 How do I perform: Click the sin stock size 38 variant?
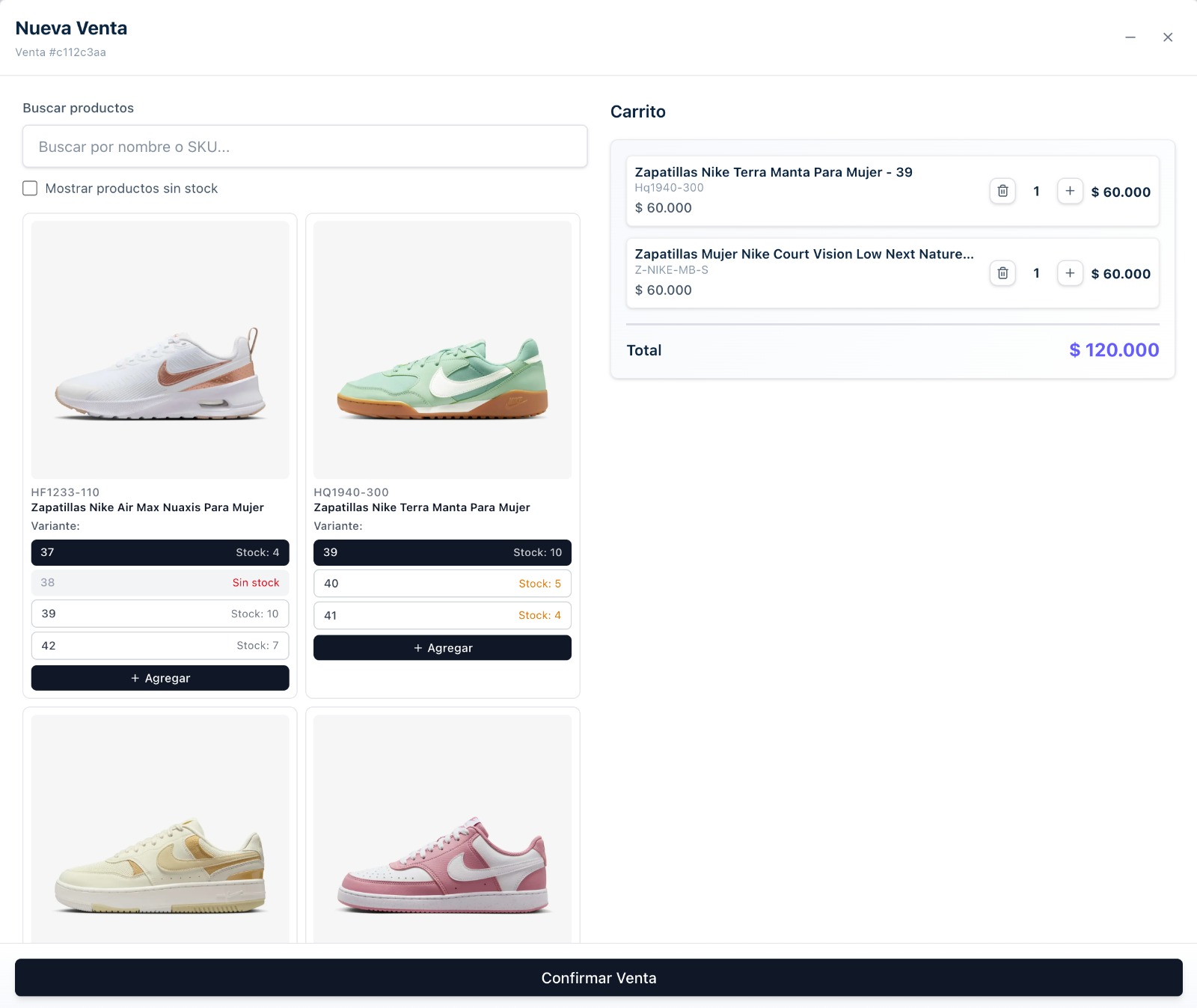pos(159,582)
